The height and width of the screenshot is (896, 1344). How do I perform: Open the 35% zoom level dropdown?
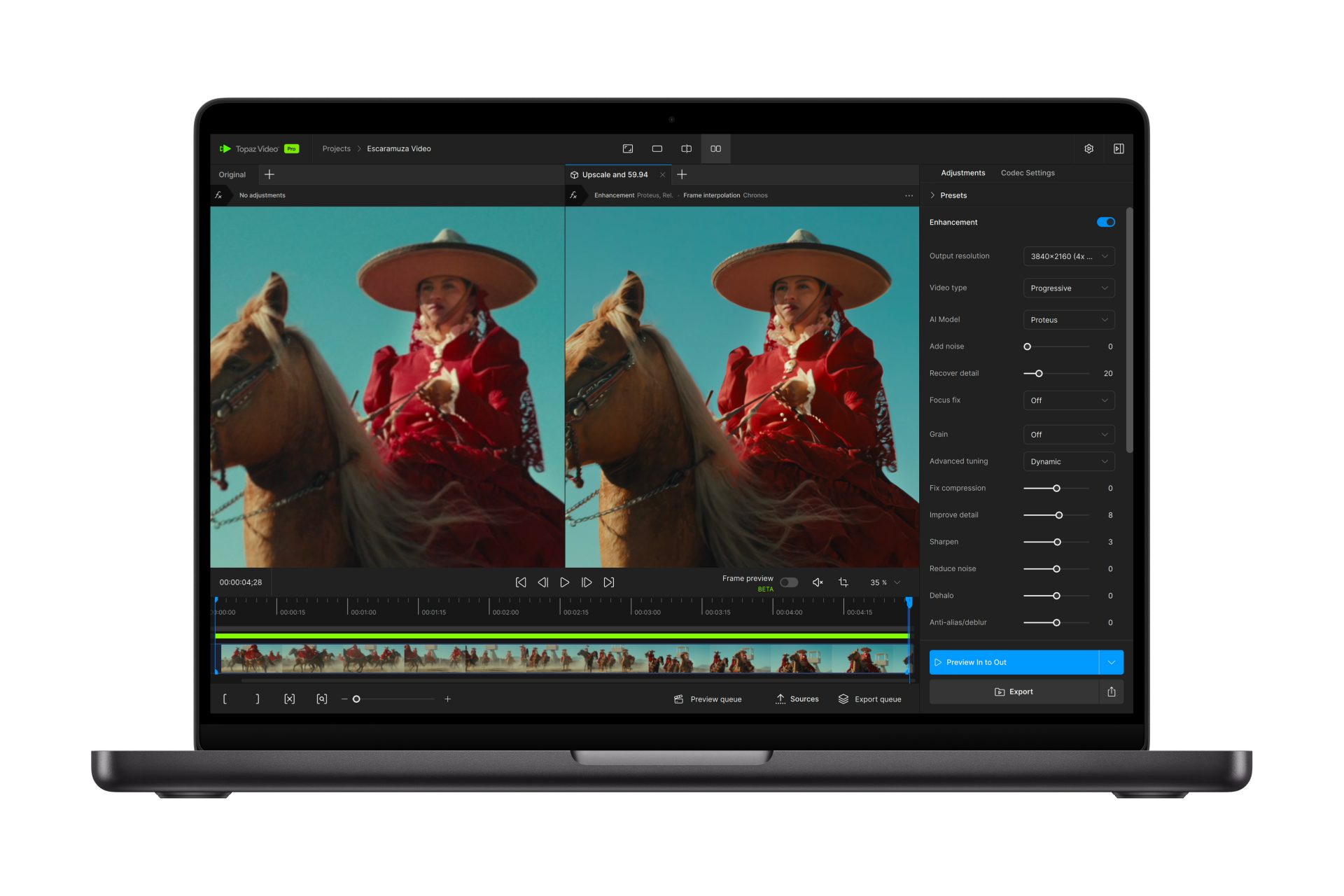point(883,582)
